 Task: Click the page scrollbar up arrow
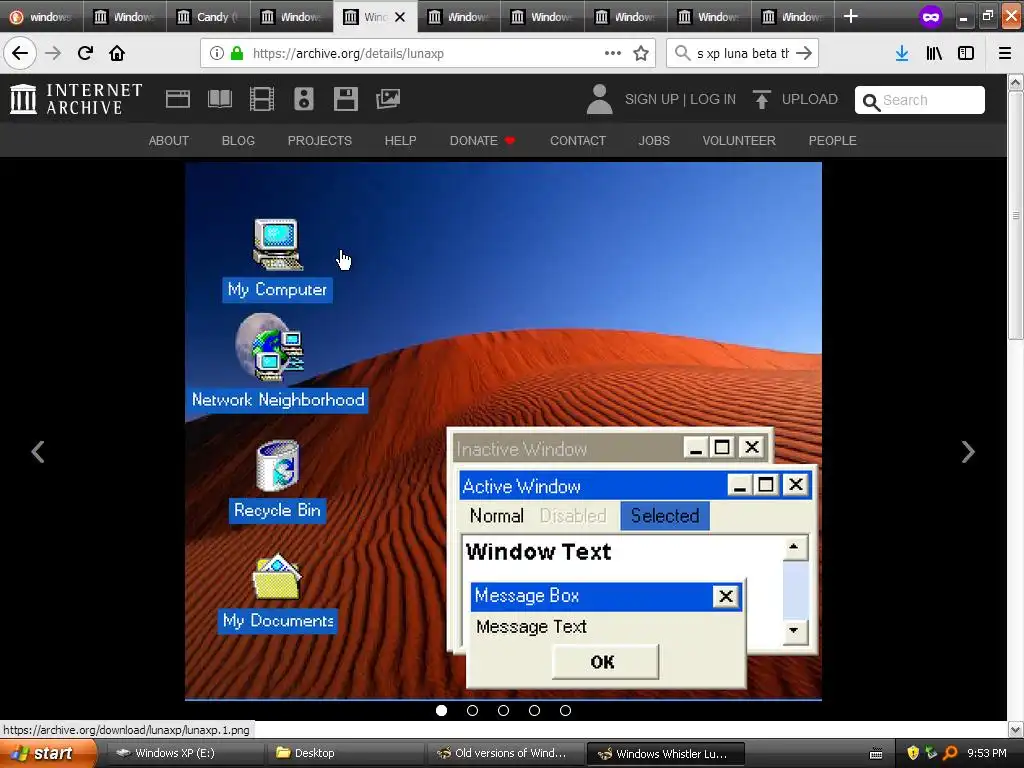click(1016, 82)
